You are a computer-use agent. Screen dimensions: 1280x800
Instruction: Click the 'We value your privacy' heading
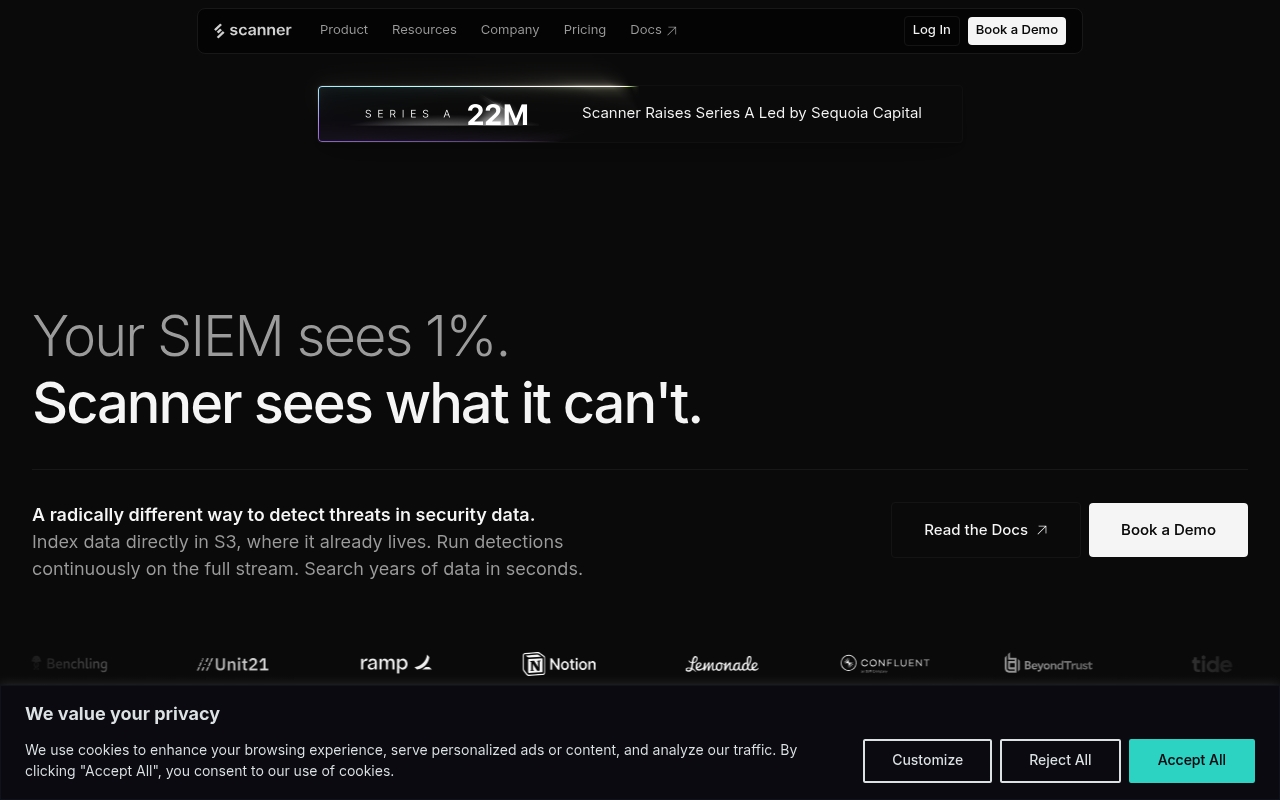tap(122, 714)
